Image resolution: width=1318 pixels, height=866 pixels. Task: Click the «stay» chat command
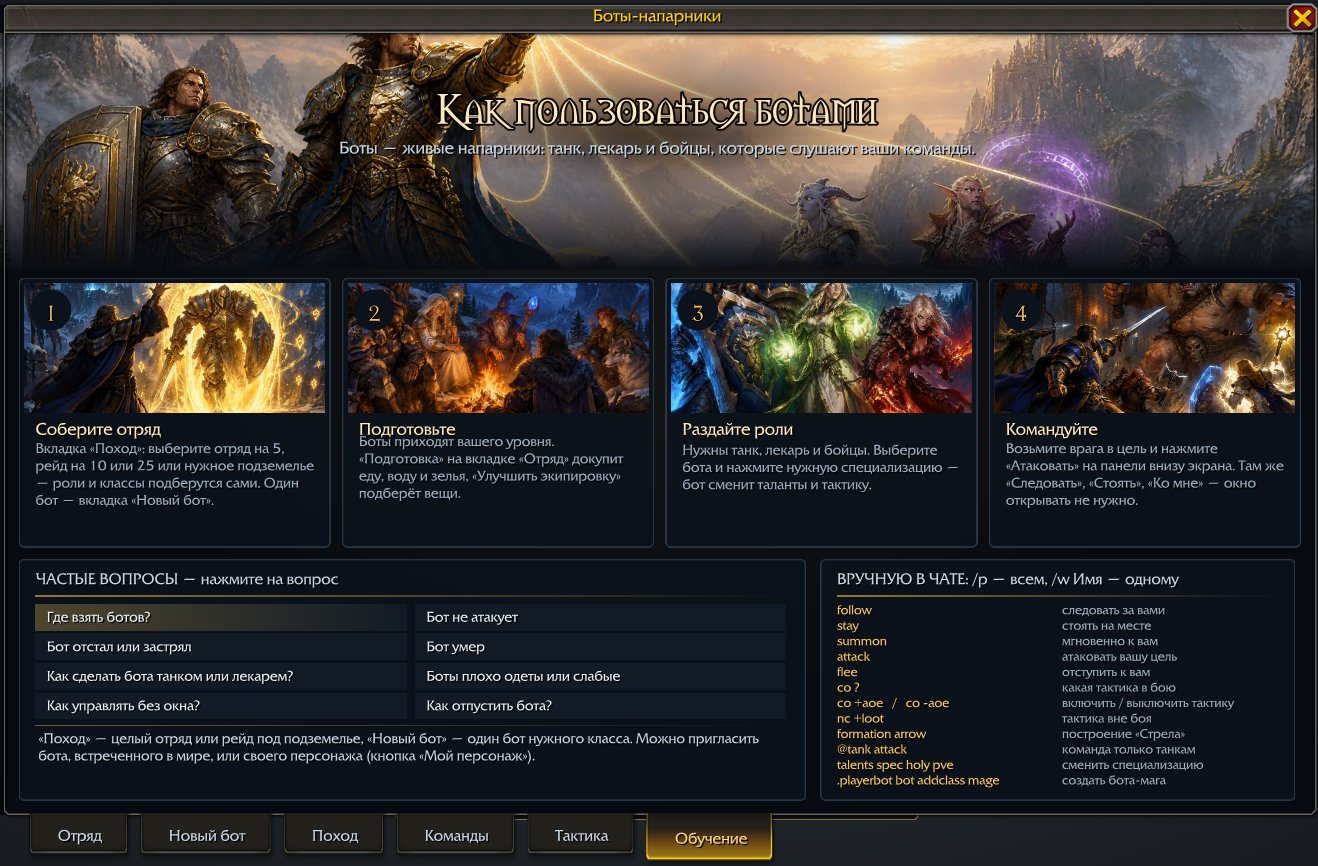[x=848, y=626]
